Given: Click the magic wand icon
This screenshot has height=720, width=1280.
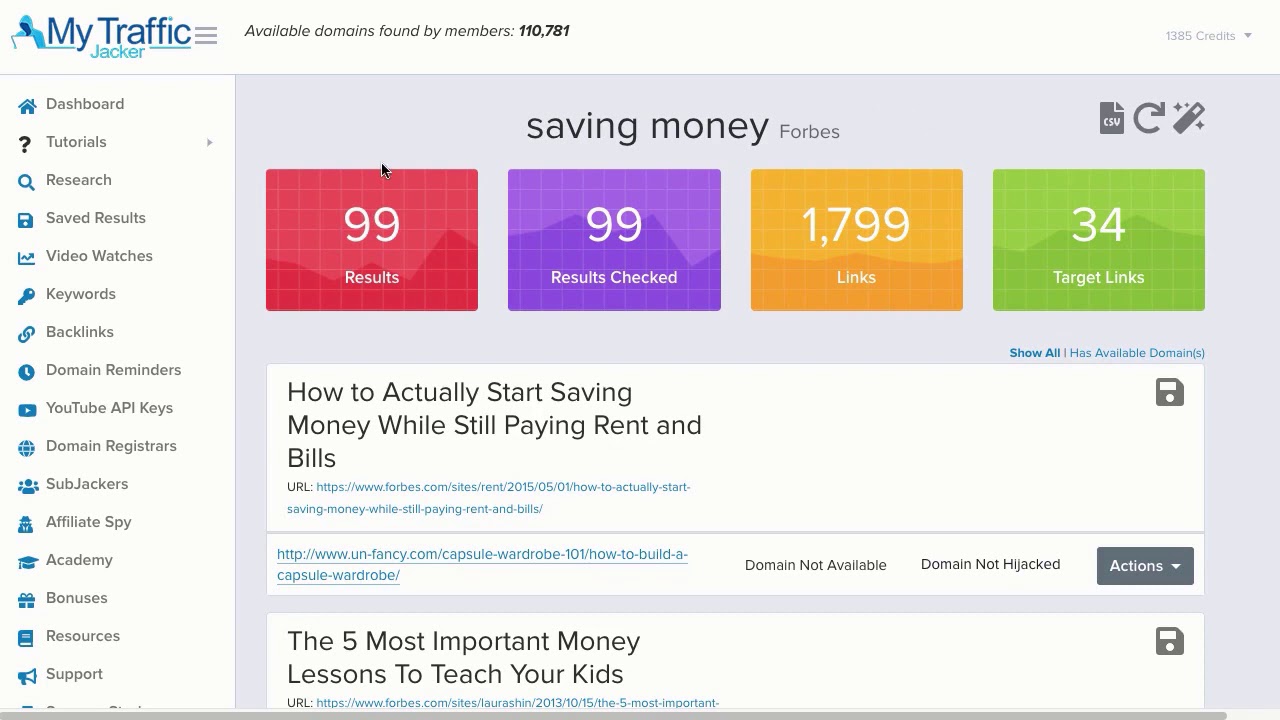Looking at the screenshot, I should pos(1189,118).
